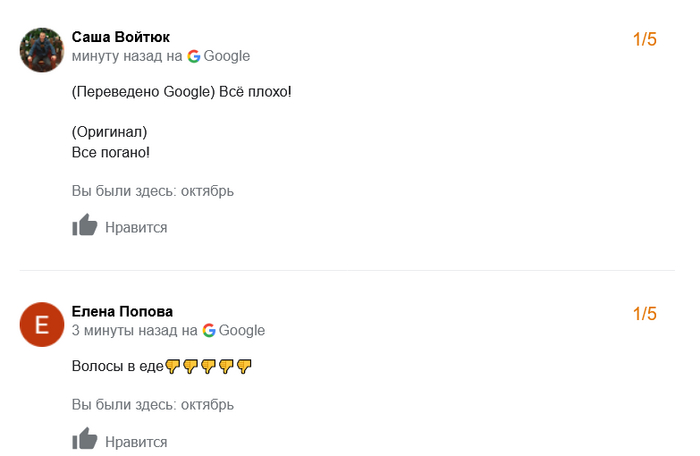This screenshot has height=456, width=700.
Task: Click the 1/5 rating on Елена Попова's review
Action: coord(644,314)
